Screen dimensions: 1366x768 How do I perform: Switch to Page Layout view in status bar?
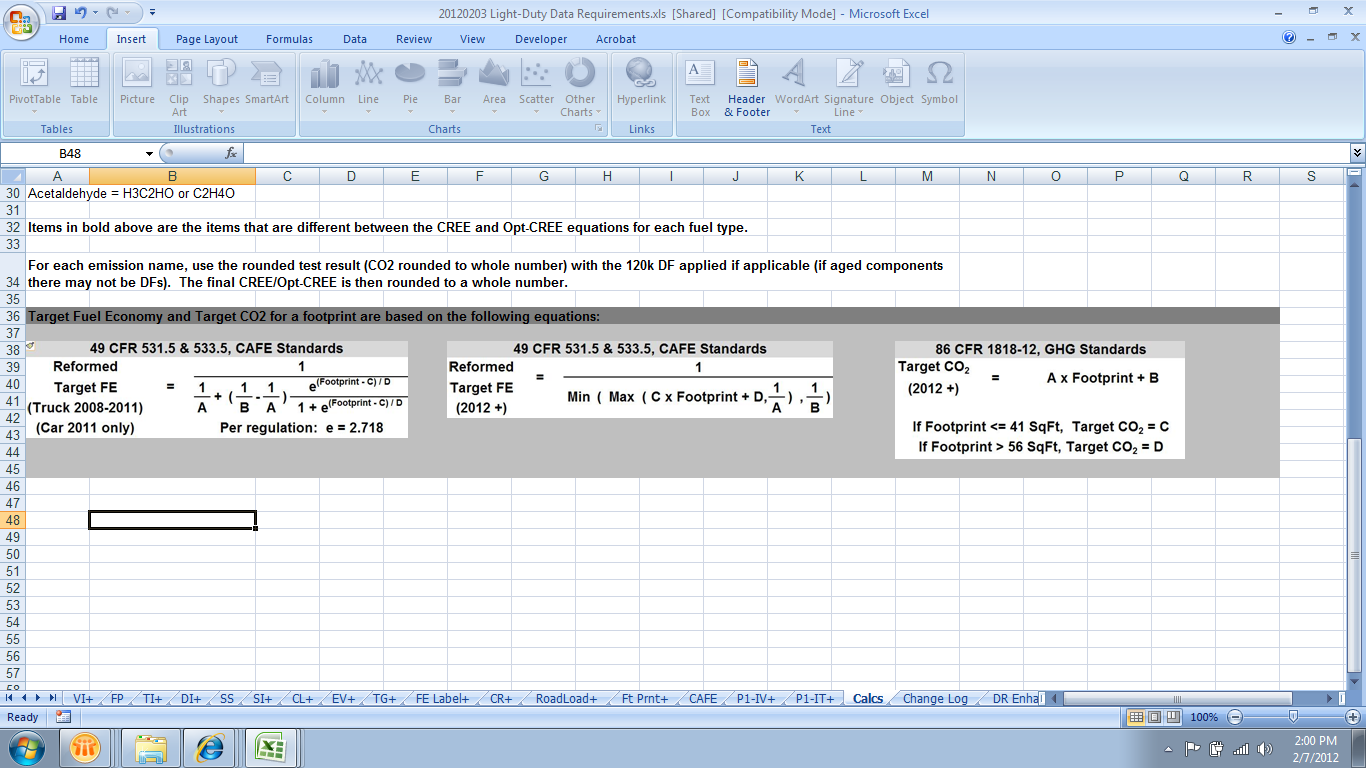[x=1153, y=717]
